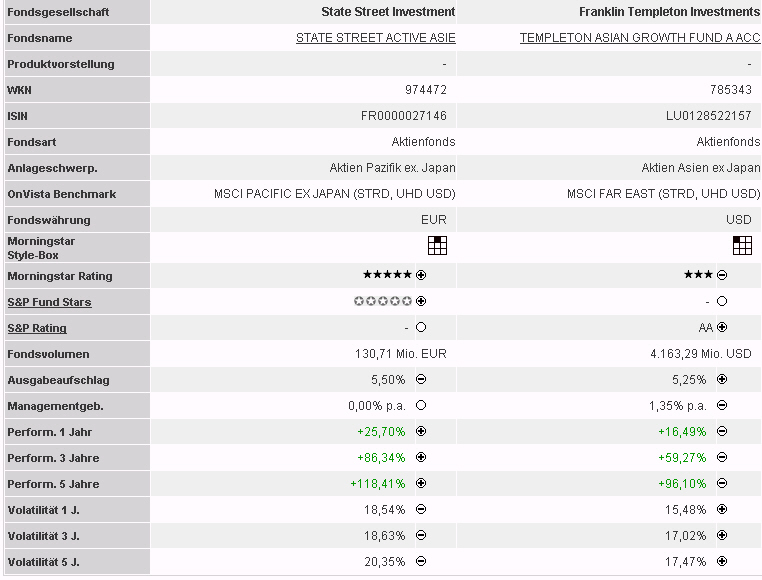Open the STATE STREET ACTIVE ASIE fund link
The width and height of the screenshot is (762, 580).
point(375,38)
